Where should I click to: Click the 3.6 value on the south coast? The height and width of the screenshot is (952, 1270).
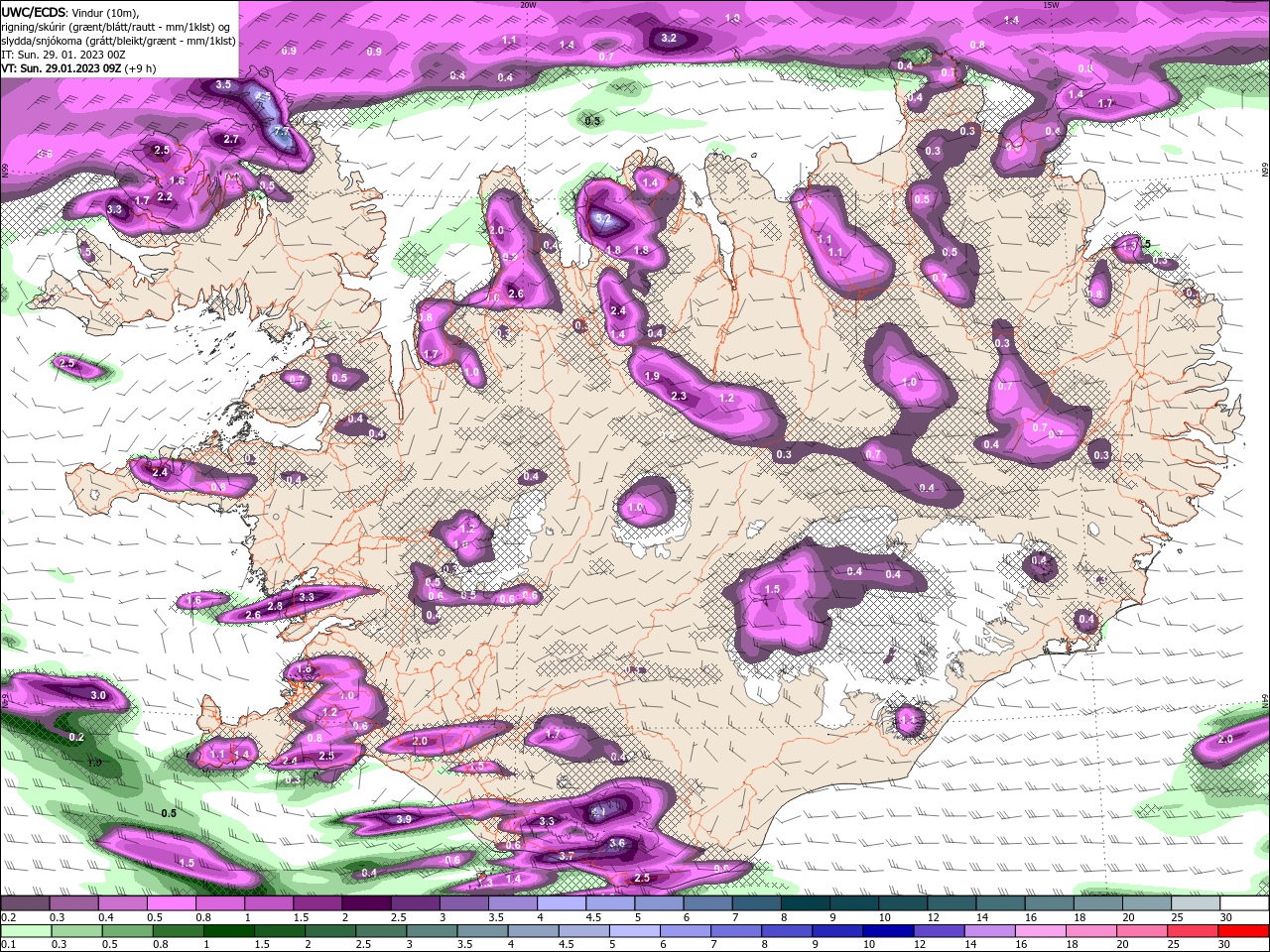(617, 843)
